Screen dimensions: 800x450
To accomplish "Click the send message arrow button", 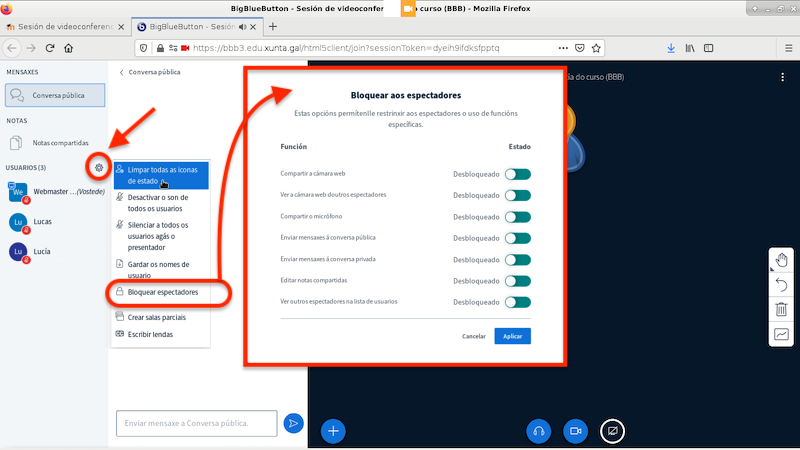I will tap(293, 424).
